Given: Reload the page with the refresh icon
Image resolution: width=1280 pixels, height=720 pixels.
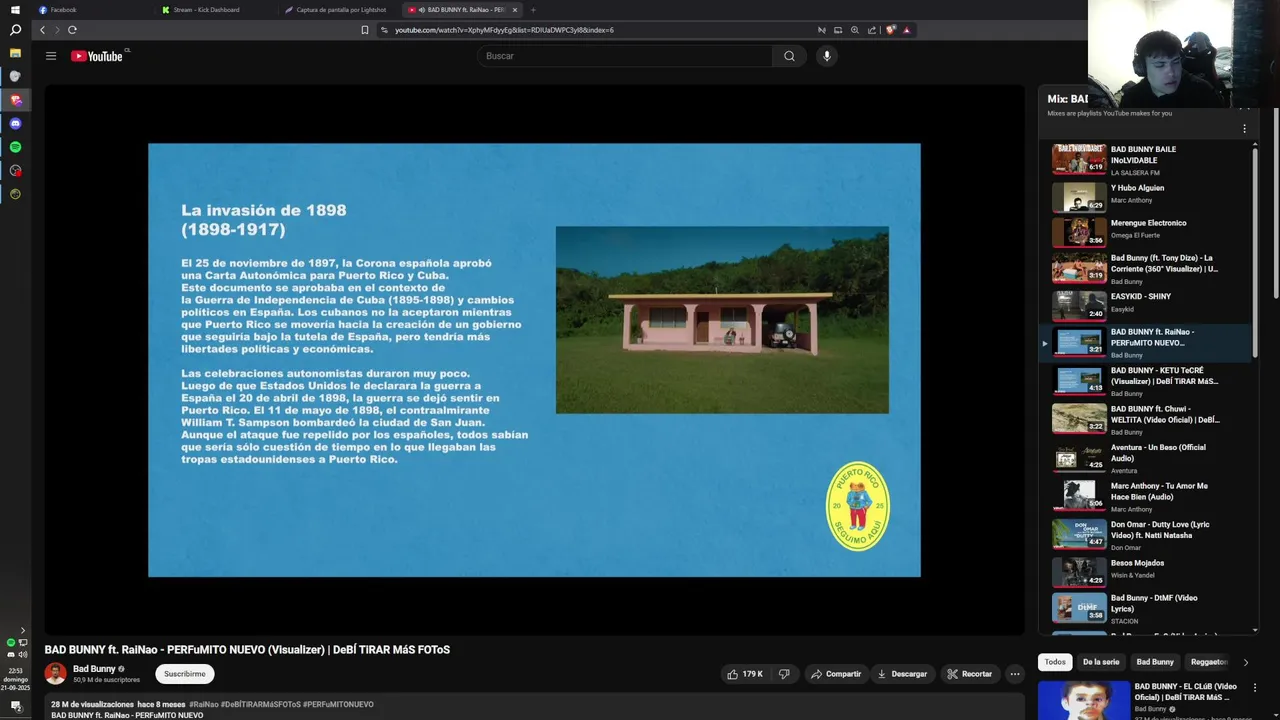Looking at the screenshot, I should coord(72,30).
